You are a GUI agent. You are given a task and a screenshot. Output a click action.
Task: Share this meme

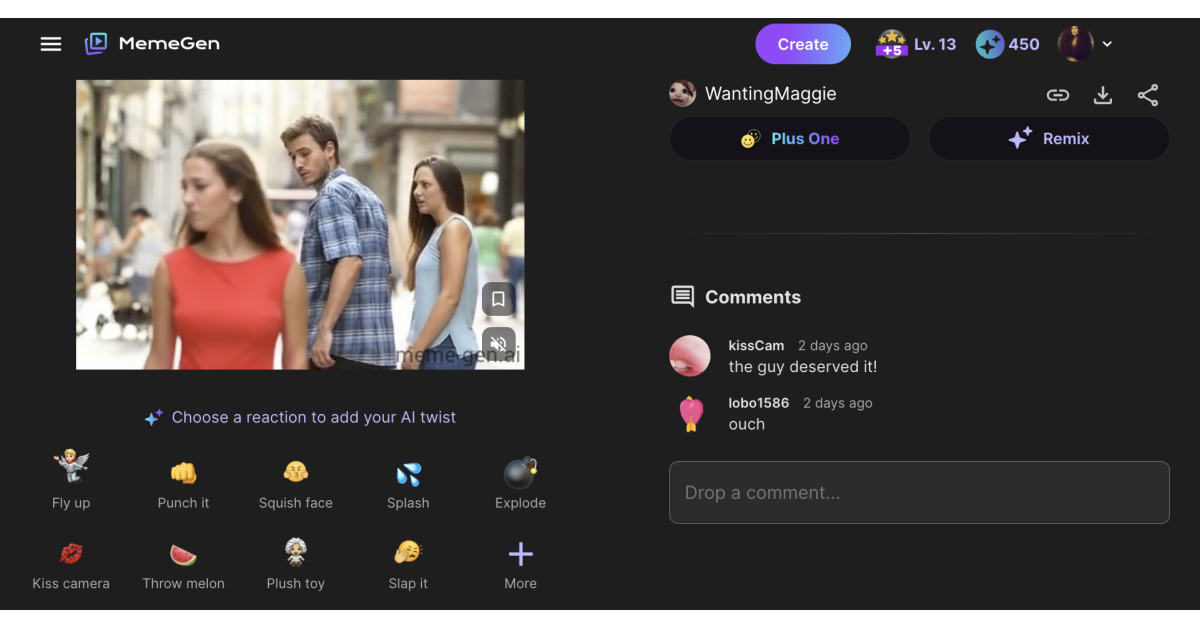[1148, 95]
